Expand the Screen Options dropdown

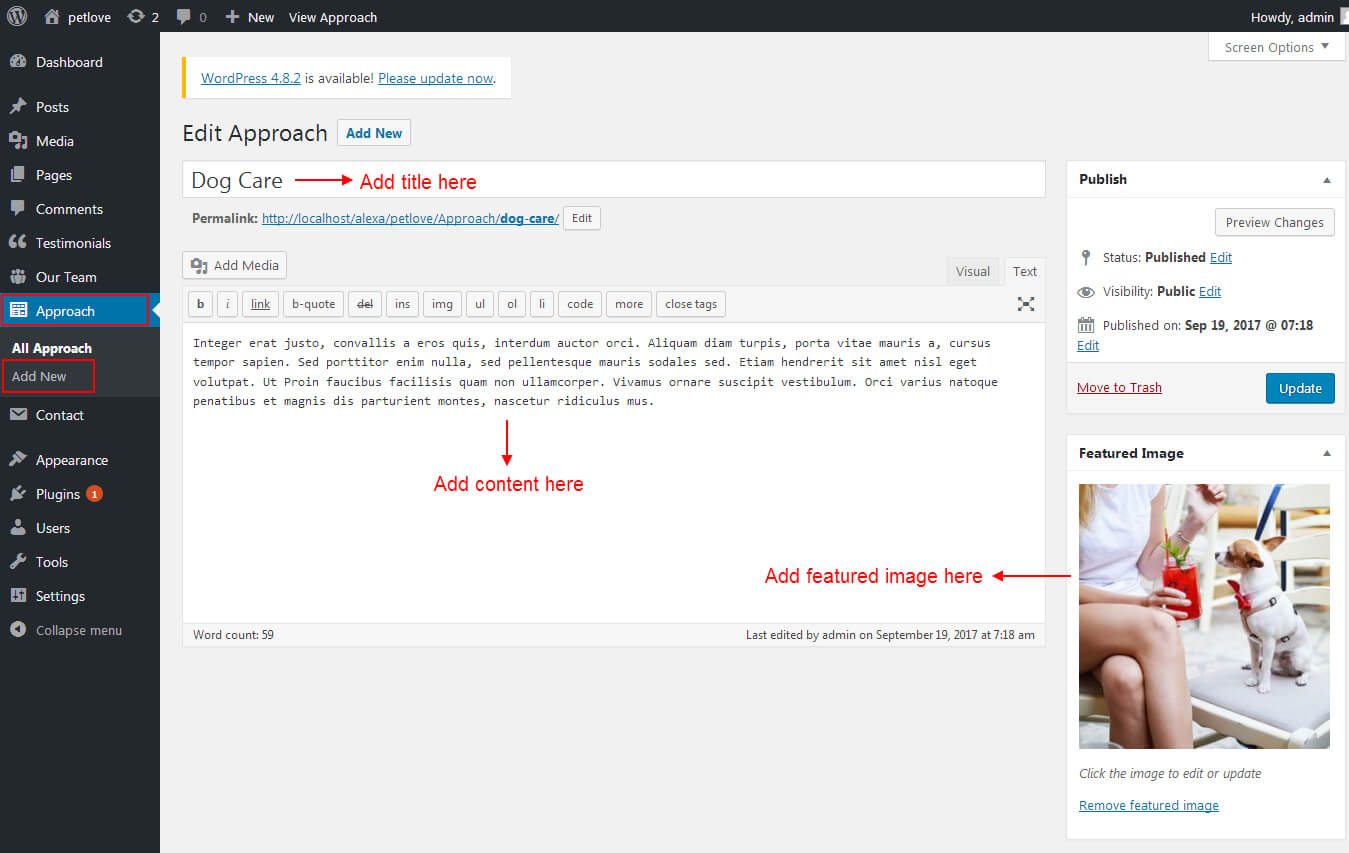(1276, 47)
